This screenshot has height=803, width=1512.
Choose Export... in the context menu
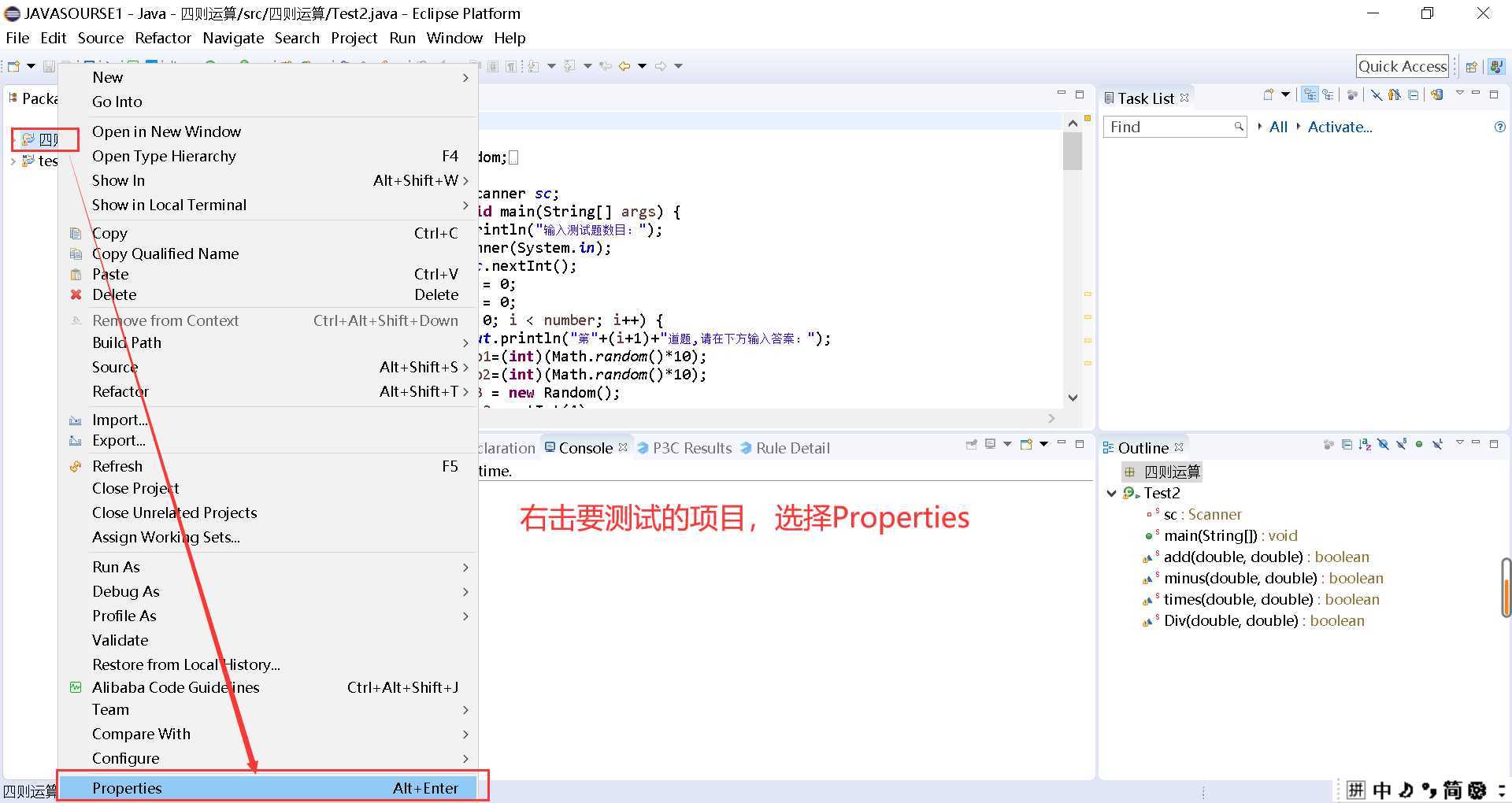(x=268, y=440)
